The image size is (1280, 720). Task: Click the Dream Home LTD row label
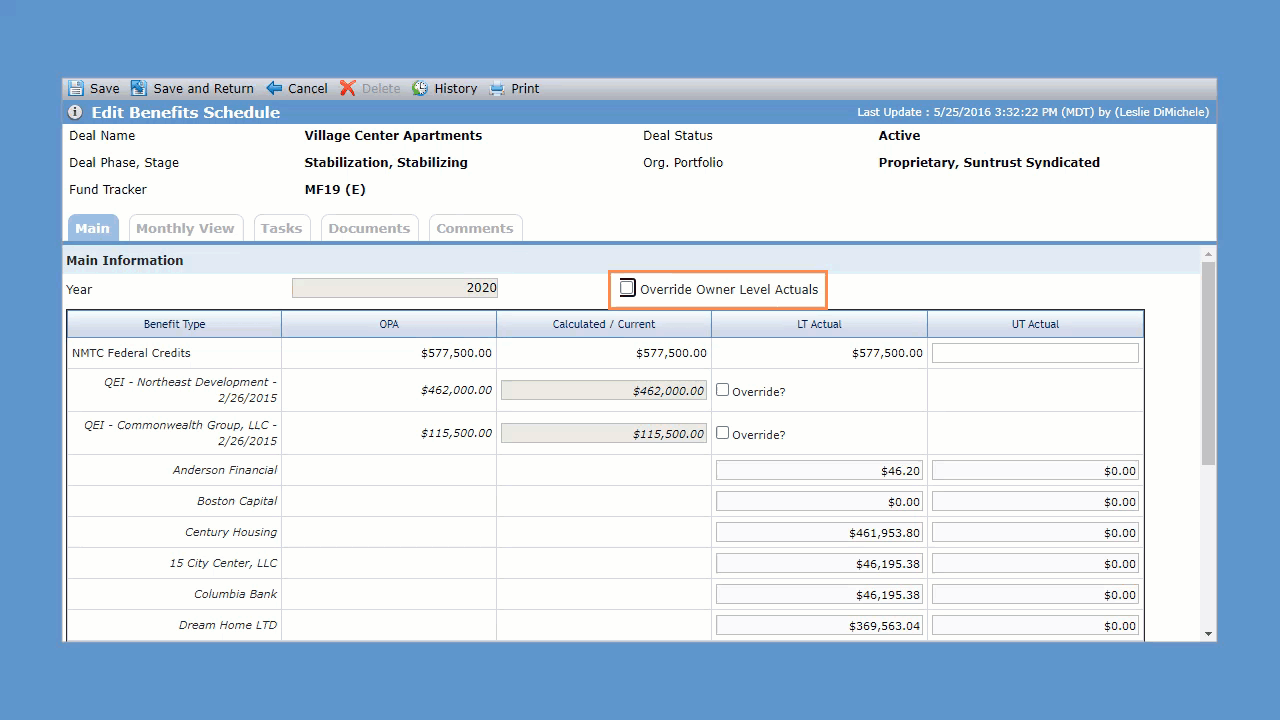tap(228, 625)
